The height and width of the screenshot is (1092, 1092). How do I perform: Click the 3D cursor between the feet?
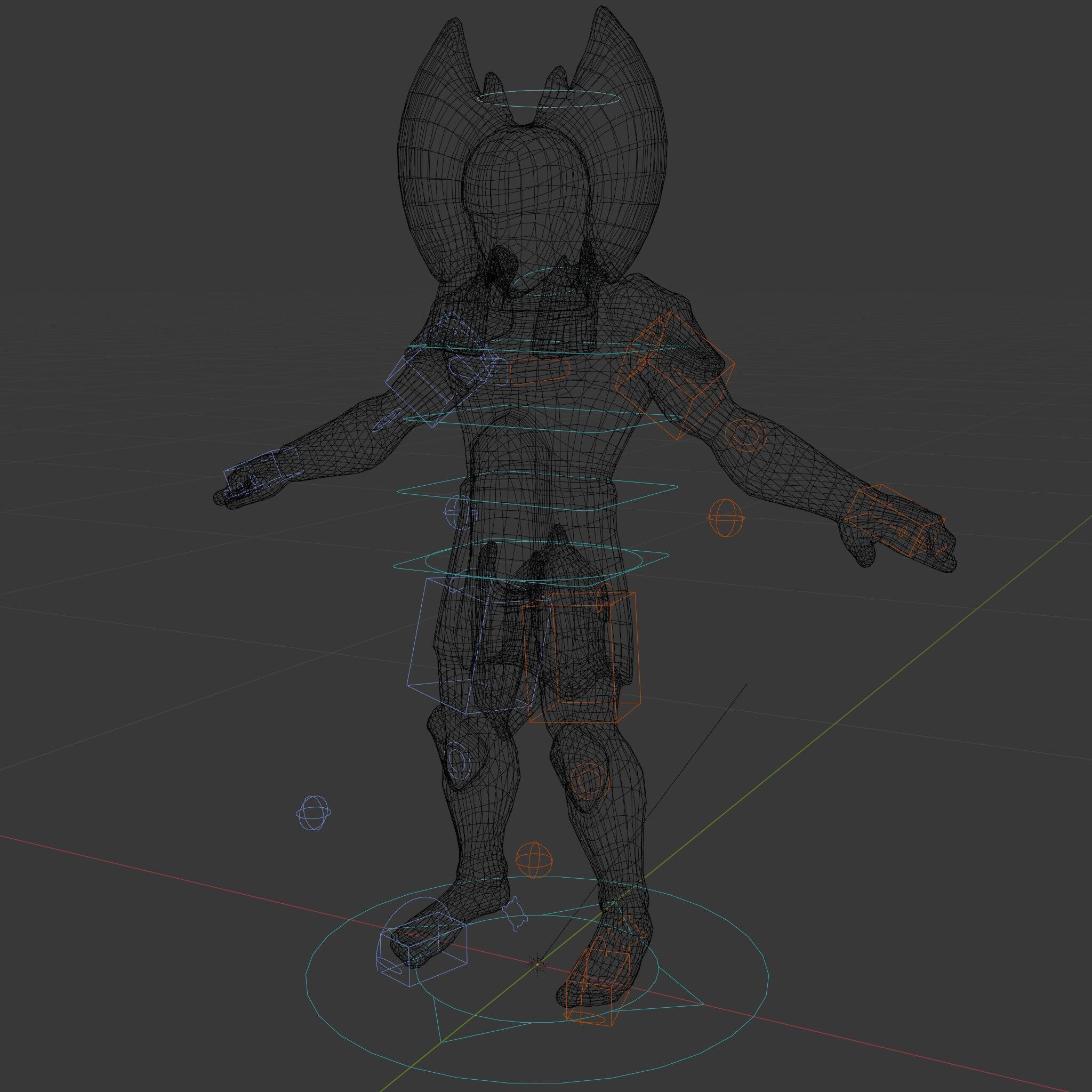coord(537,963)
